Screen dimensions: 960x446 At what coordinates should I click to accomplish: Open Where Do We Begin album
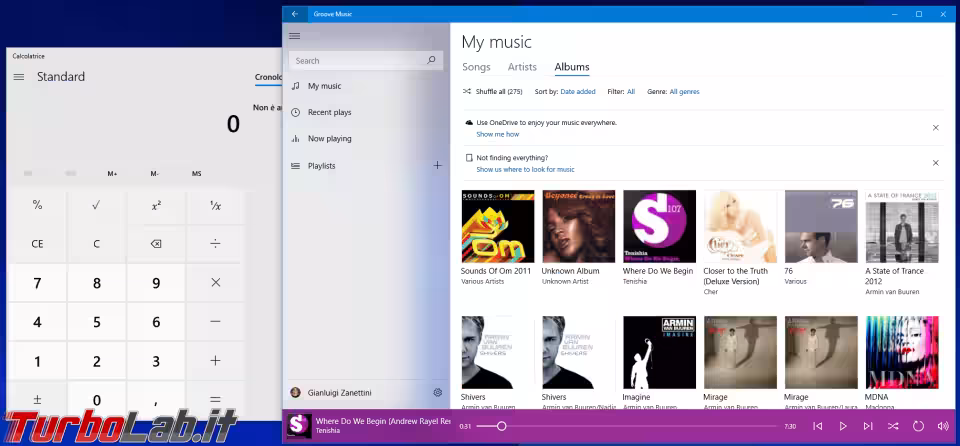(x=659, y=226)
